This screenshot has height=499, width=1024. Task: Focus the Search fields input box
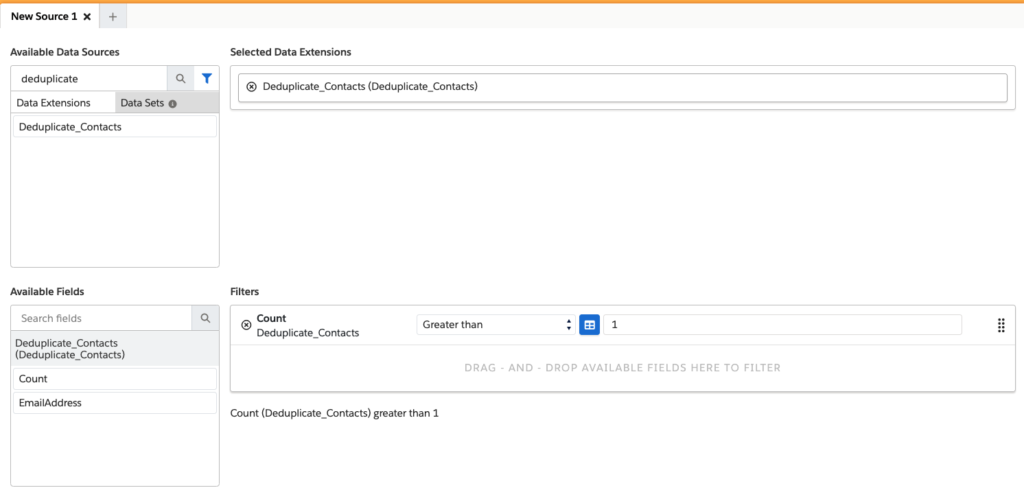pos(101,318)
